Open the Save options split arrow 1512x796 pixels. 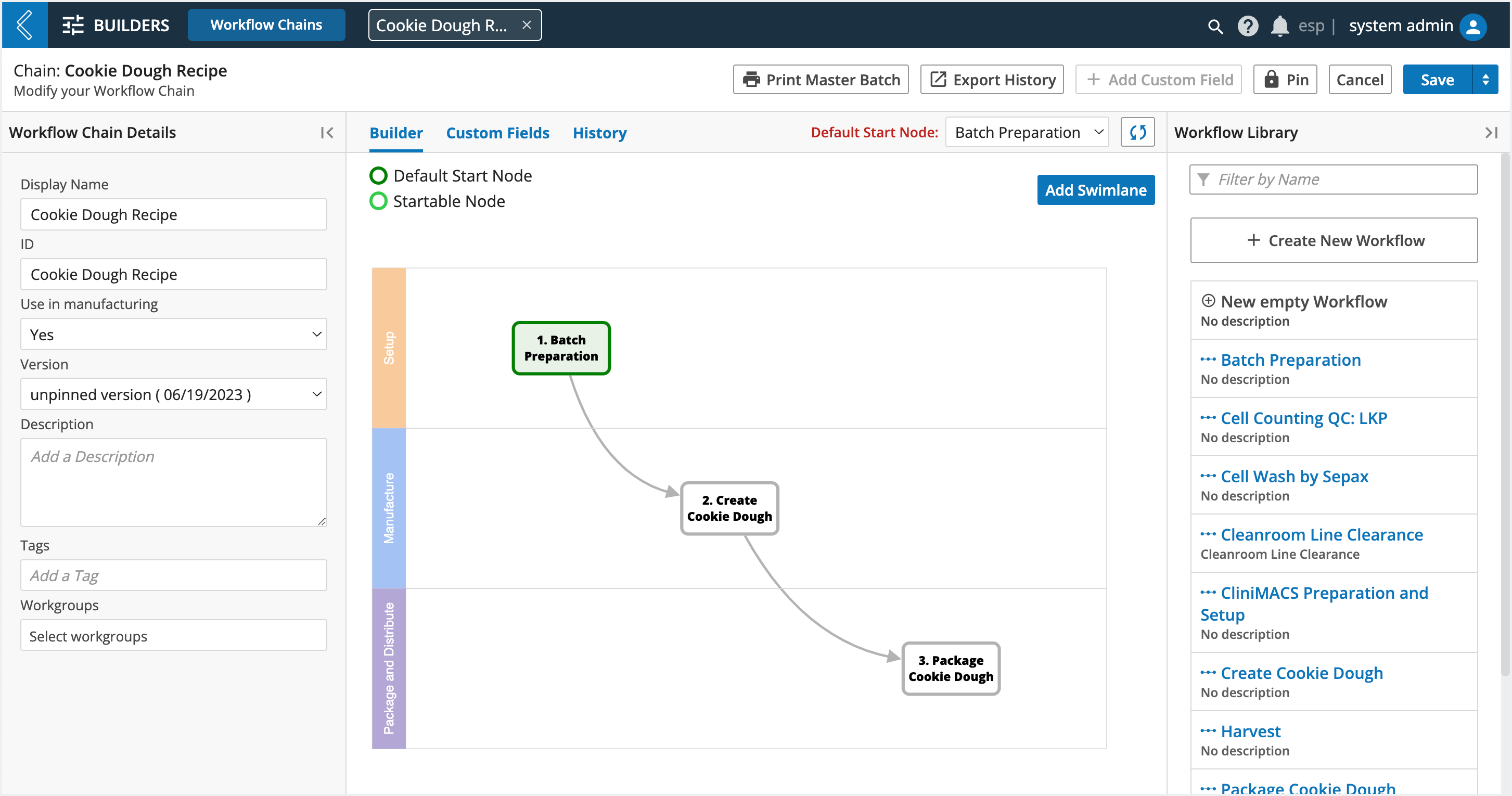point(1485,79)
